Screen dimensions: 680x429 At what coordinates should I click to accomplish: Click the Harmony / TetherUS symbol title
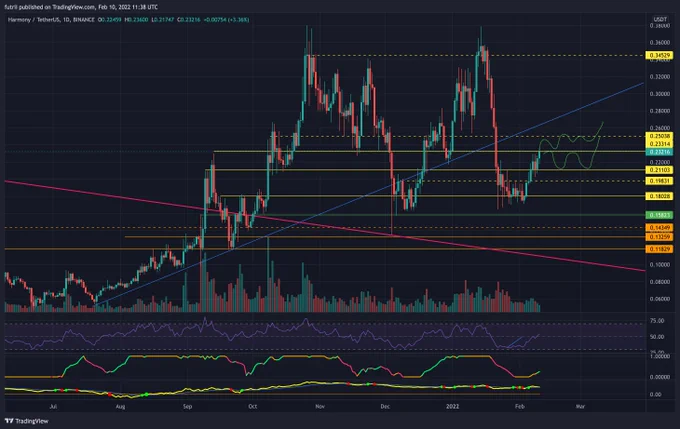[x=32, y=20]
